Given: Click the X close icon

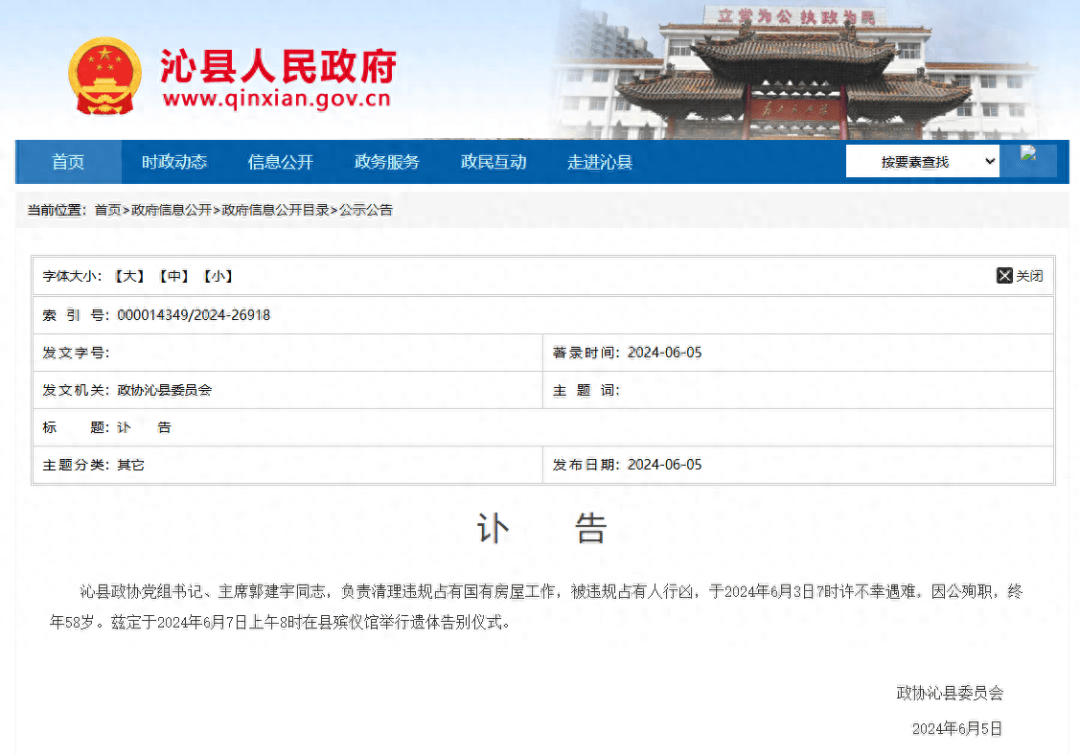Looking at the screenshot, I should coord(1004,276).
